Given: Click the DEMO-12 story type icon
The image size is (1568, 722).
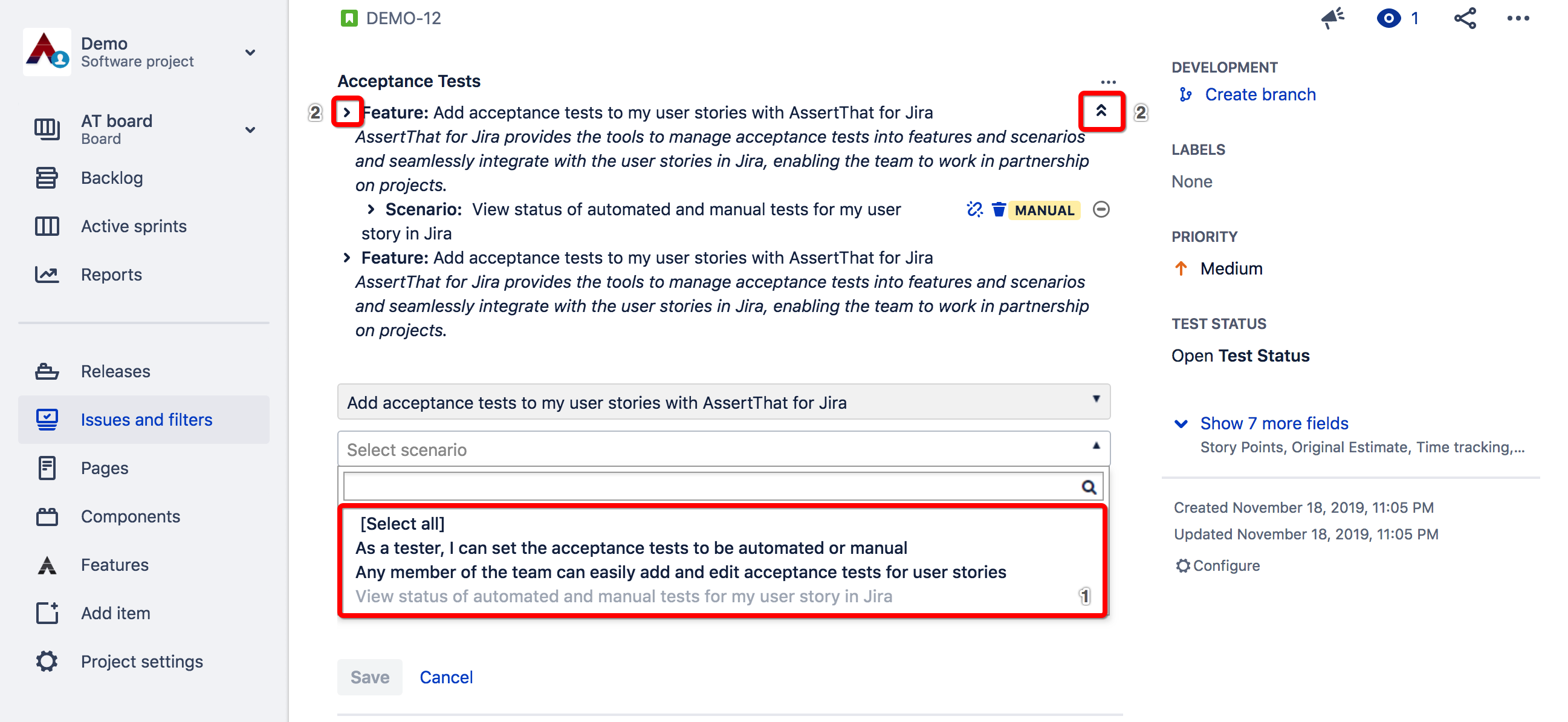Looking at the screenshot, I should (x=349, y=18).
